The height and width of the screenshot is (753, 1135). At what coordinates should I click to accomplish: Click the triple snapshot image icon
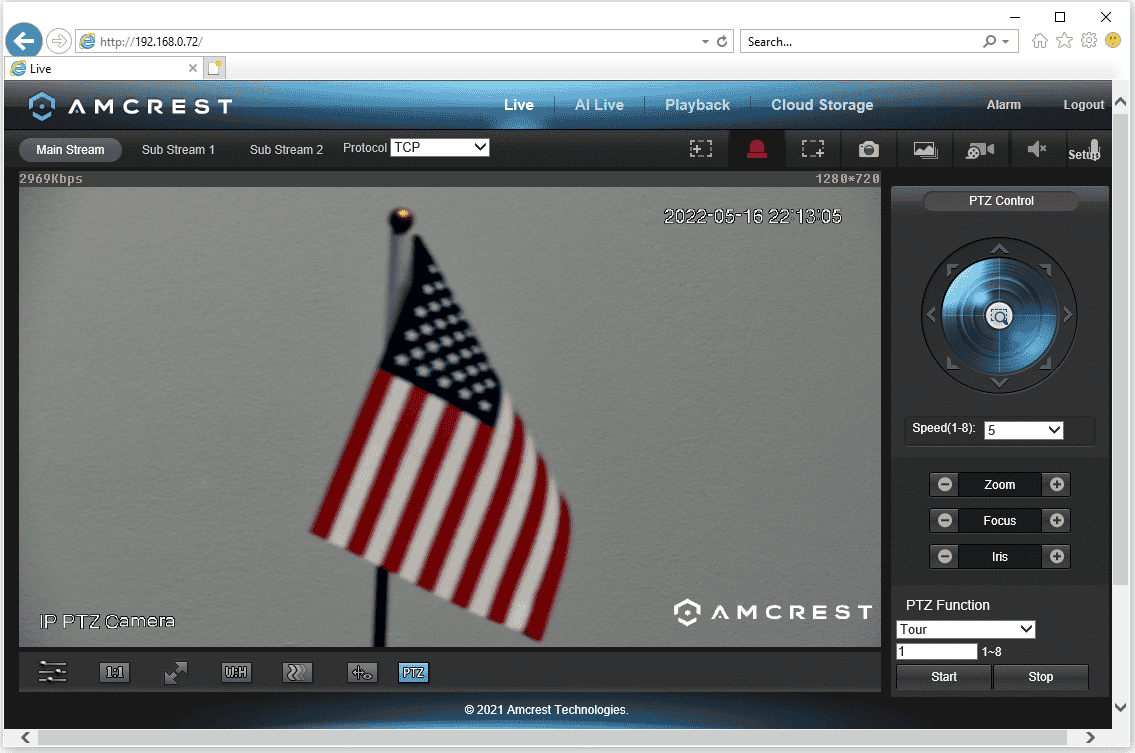point(925,149)
